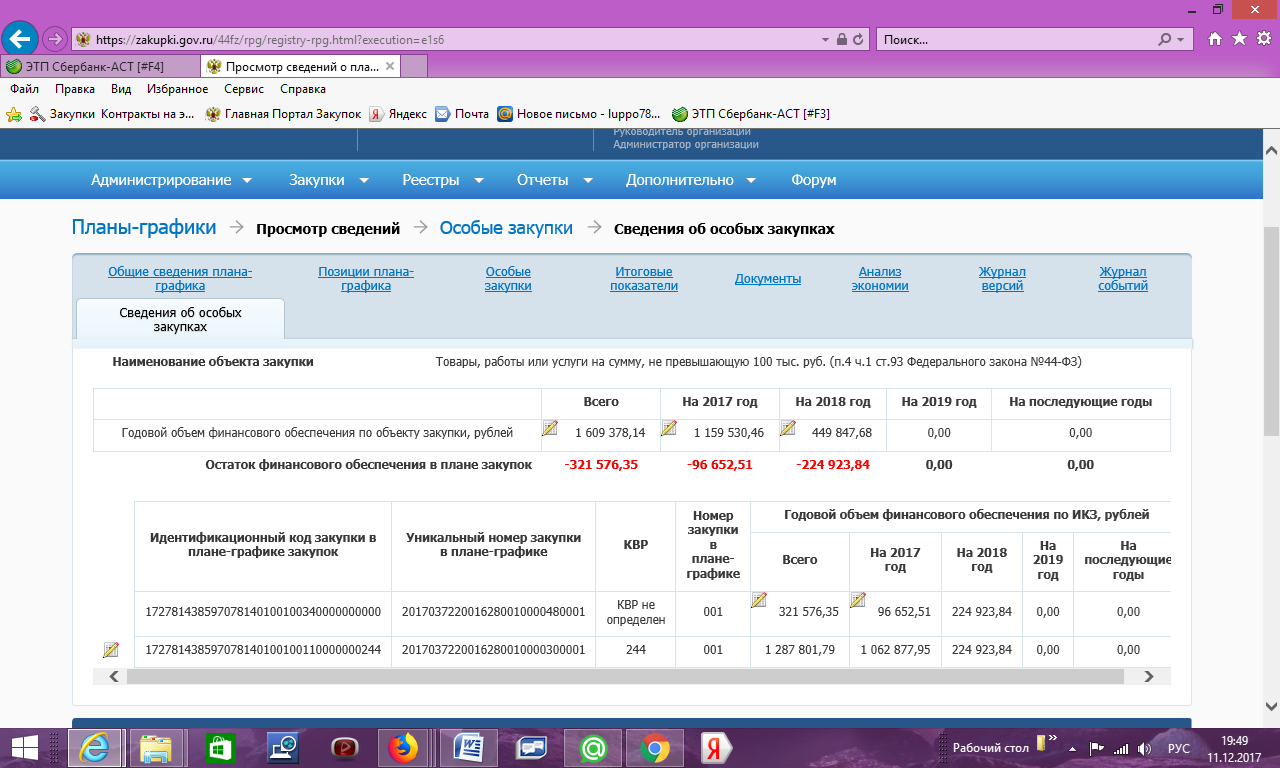Refresh the page with the reload icon
The image size is (1280, 768).
(x=859, y=39)
